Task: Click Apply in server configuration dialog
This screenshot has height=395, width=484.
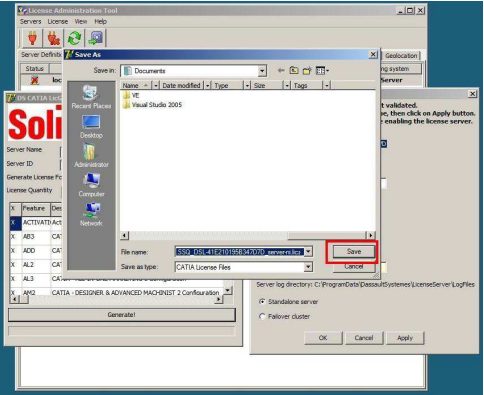Action: [x=405, y=338]
